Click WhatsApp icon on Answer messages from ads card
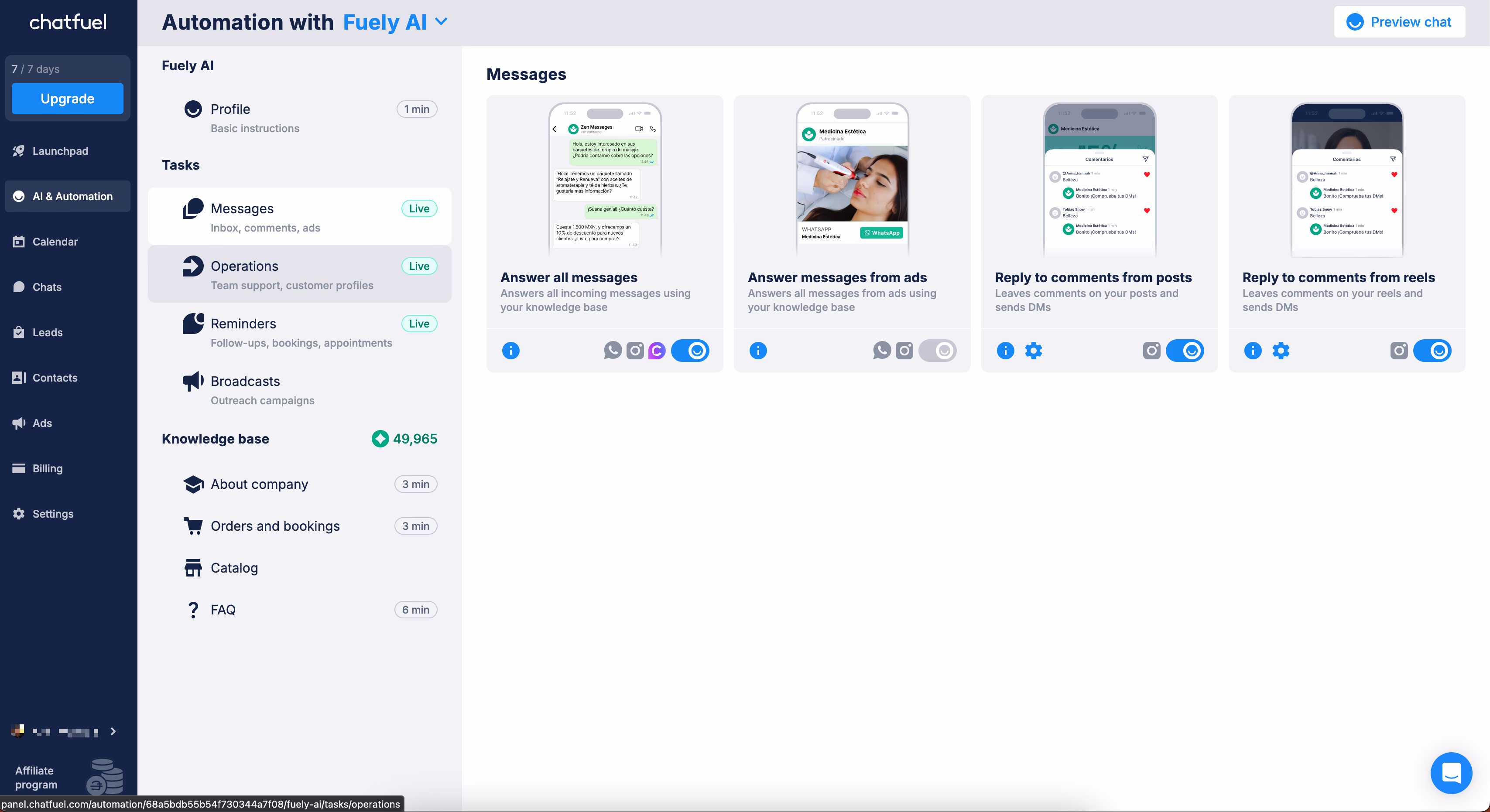 [x=881, y=350]
